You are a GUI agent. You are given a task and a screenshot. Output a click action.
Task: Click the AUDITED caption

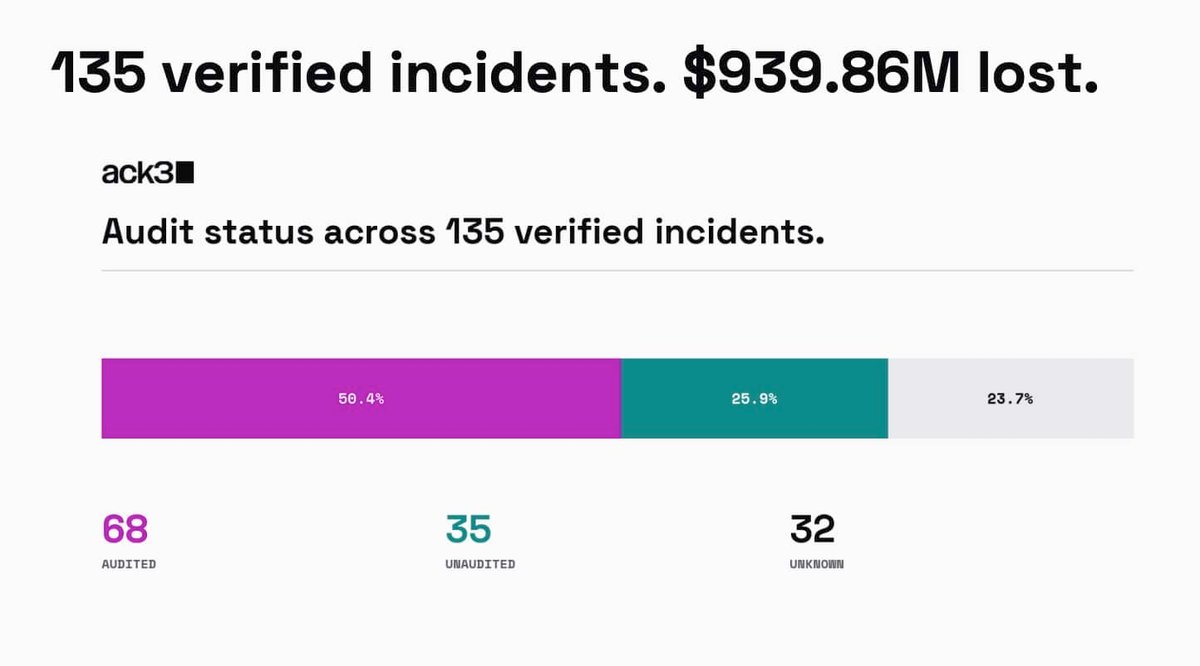pyautogui.click(x=129, y=564)
